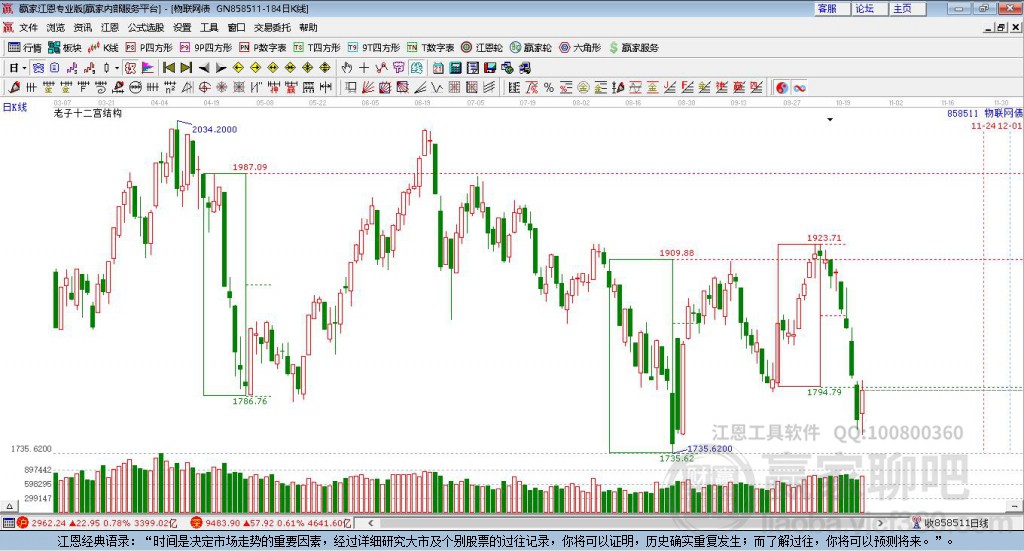Expand the candlestick style dropdown arrow
1024x551 pixels.
[117, 68]
